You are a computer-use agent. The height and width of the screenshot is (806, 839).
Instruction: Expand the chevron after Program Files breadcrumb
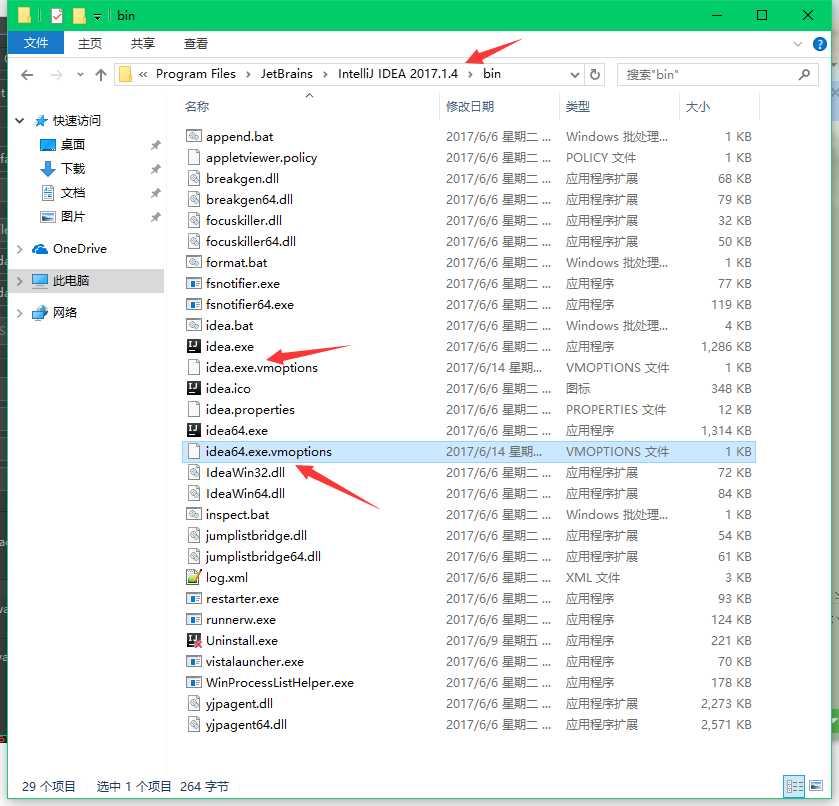(x=248, y=74)
